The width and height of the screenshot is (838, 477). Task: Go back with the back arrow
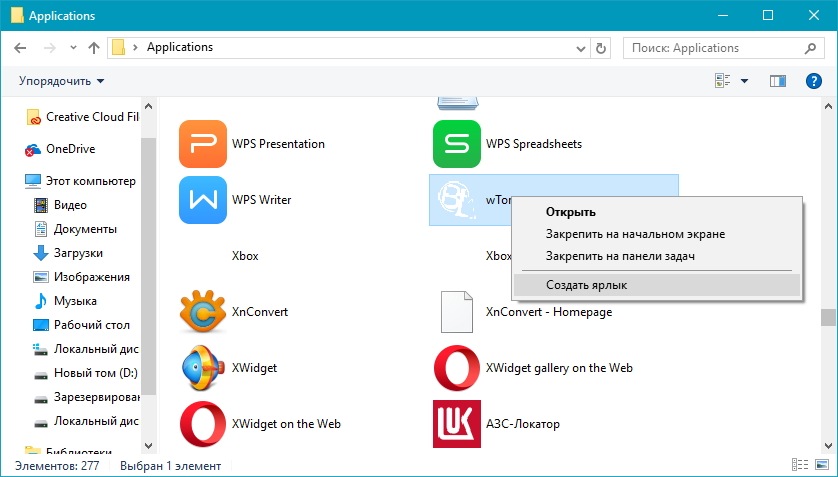20,48
